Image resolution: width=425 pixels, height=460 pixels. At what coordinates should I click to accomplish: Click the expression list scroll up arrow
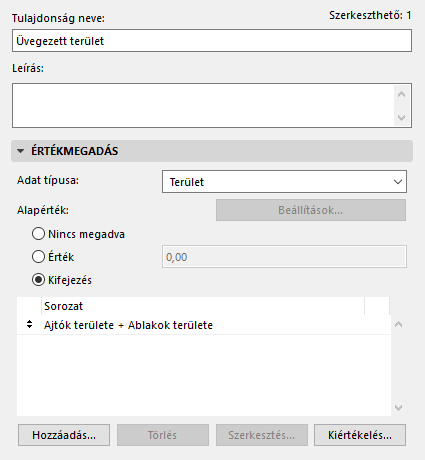(399, 324)
